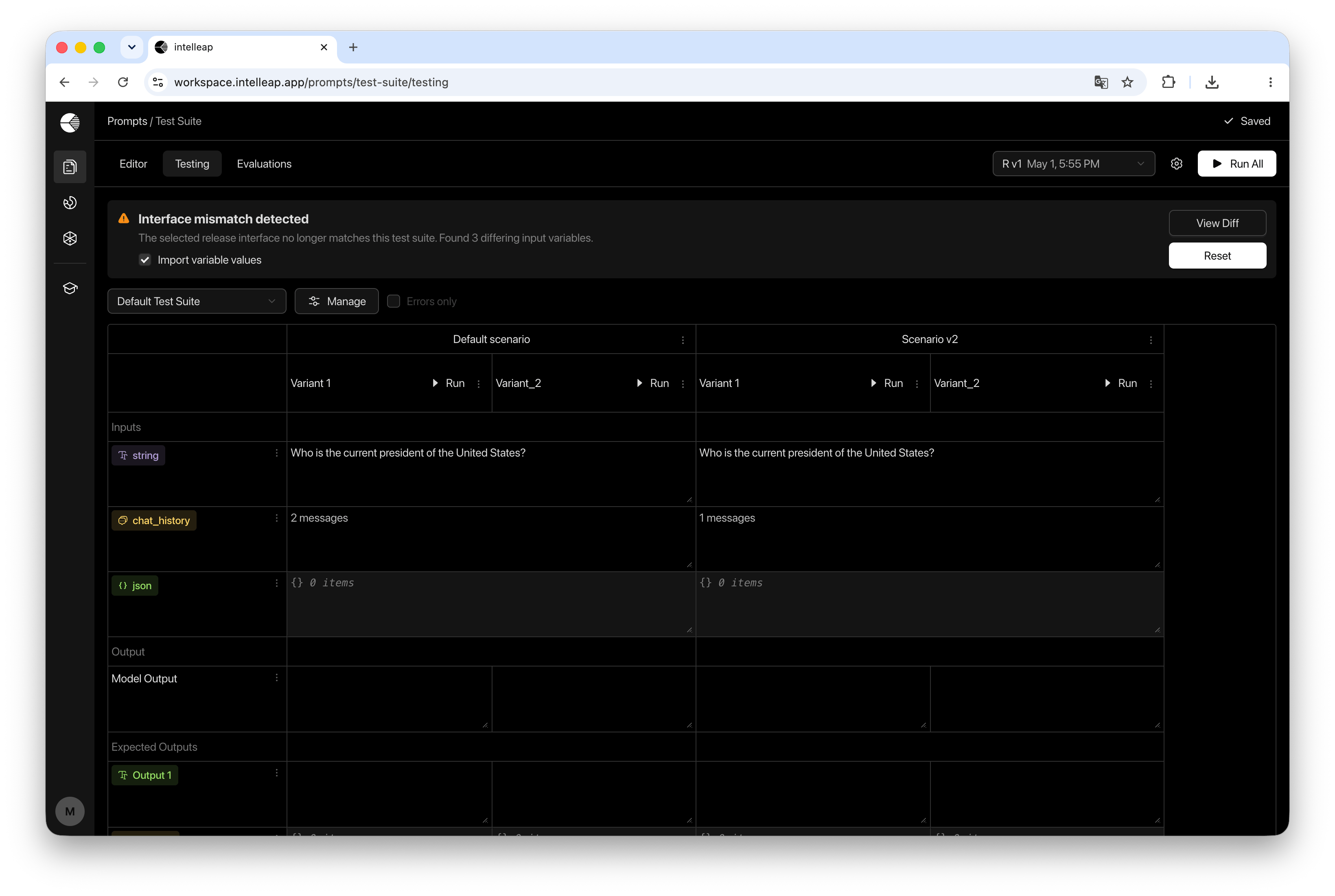Click the Prompts breadcrumb link

pyautogui.click(x=127, y=121)
